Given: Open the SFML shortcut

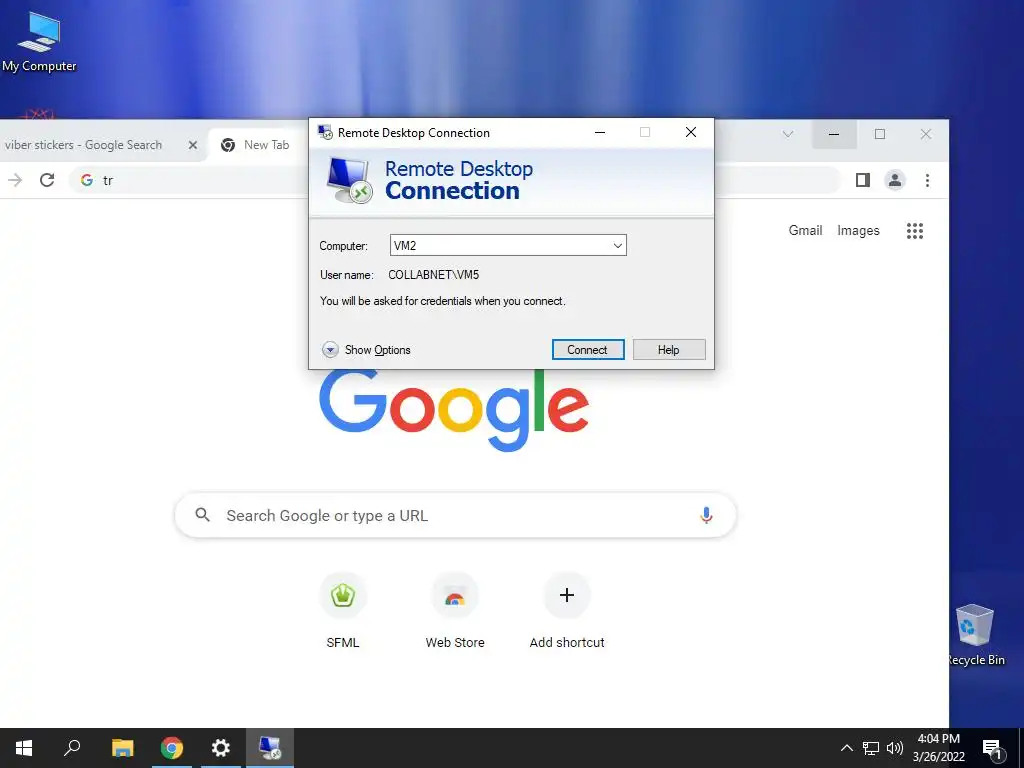Looking at the screenshot, I should click(x=343, y=611).
